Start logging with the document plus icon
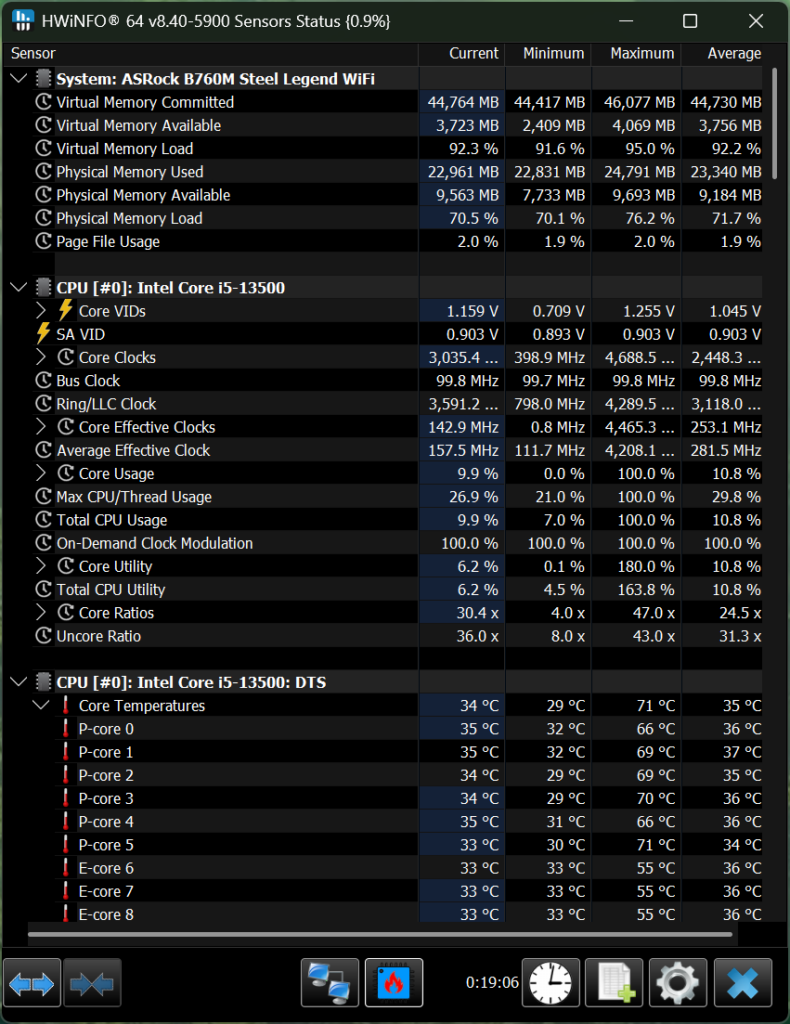The height and width of the screenshot is (1024, 790). point(613,983)
